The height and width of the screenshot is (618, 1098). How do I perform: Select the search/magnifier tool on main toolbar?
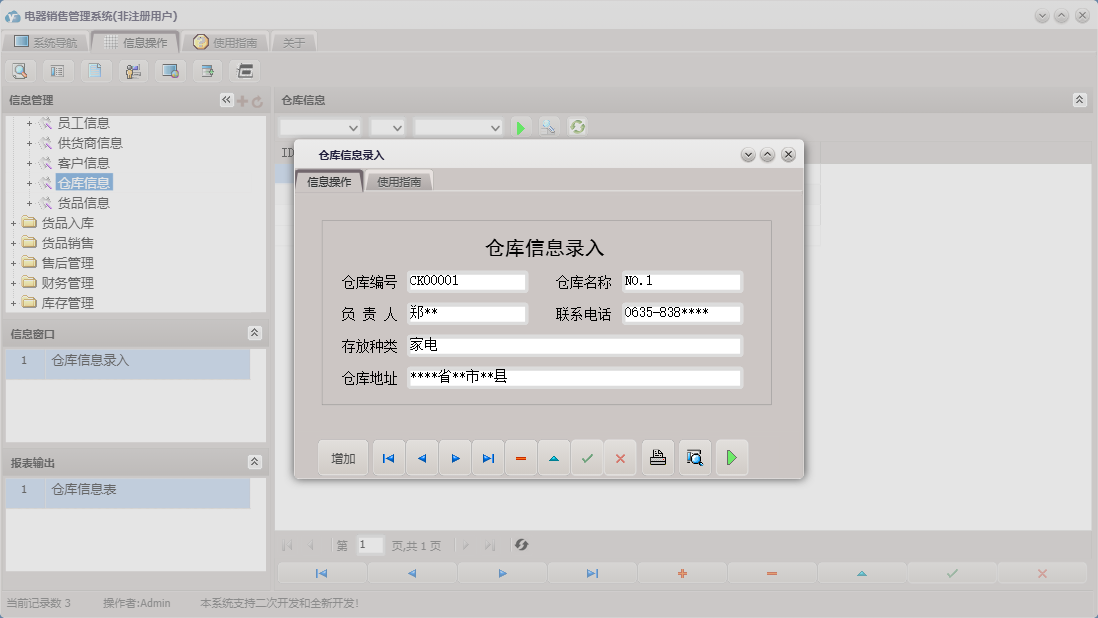[x=20, y=70]
